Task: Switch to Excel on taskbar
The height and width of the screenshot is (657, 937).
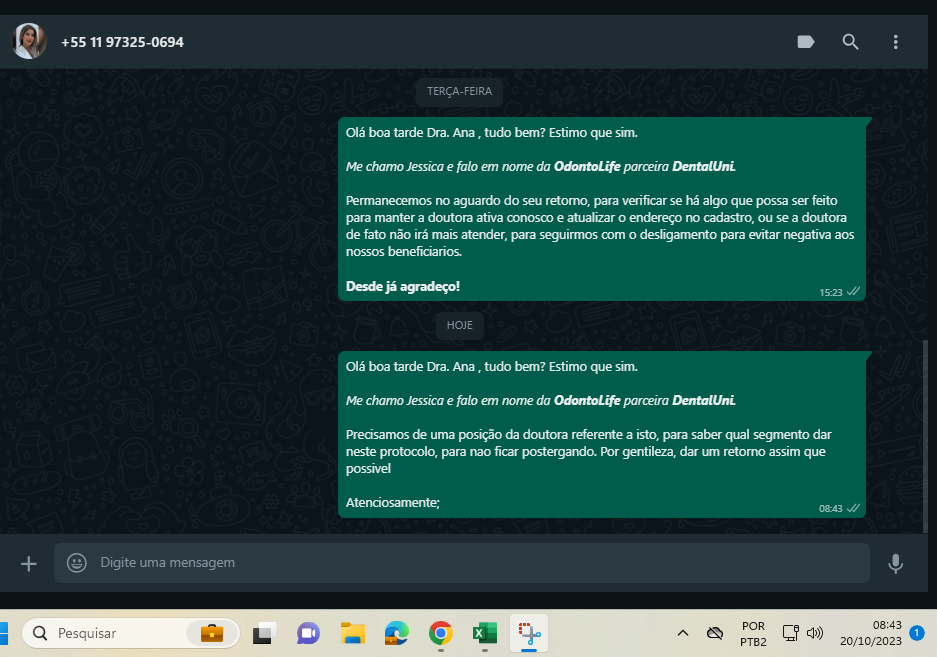Action: tap(485, 633)
